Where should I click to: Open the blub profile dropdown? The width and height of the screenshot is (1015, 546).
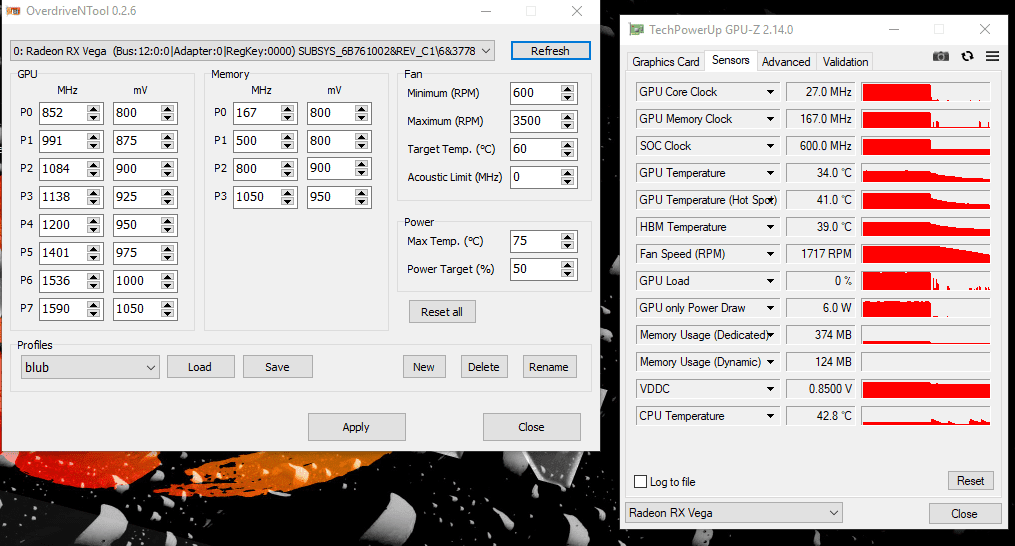tap(90, 367)
